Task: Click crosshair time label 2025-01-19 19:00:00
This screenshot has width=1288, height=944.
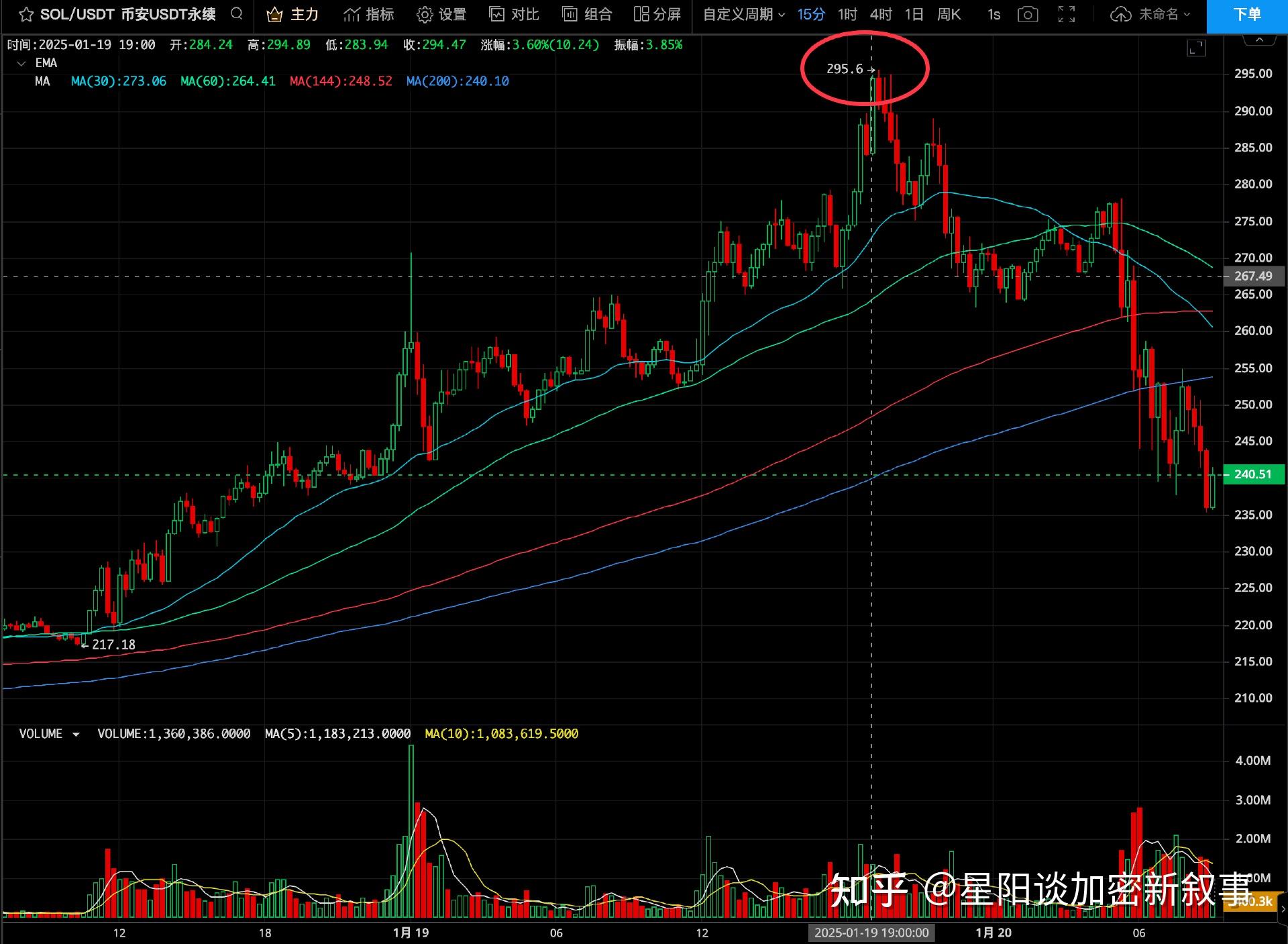Action: click(x=871, y=933)
